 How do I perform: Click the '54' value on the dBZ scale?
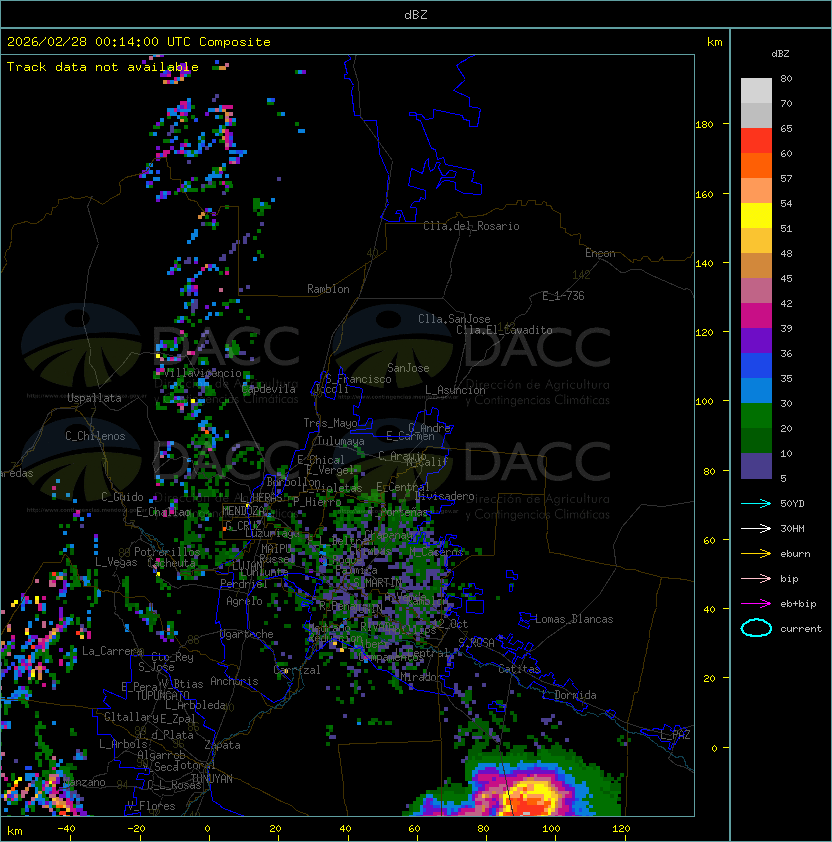click(786, 204)
